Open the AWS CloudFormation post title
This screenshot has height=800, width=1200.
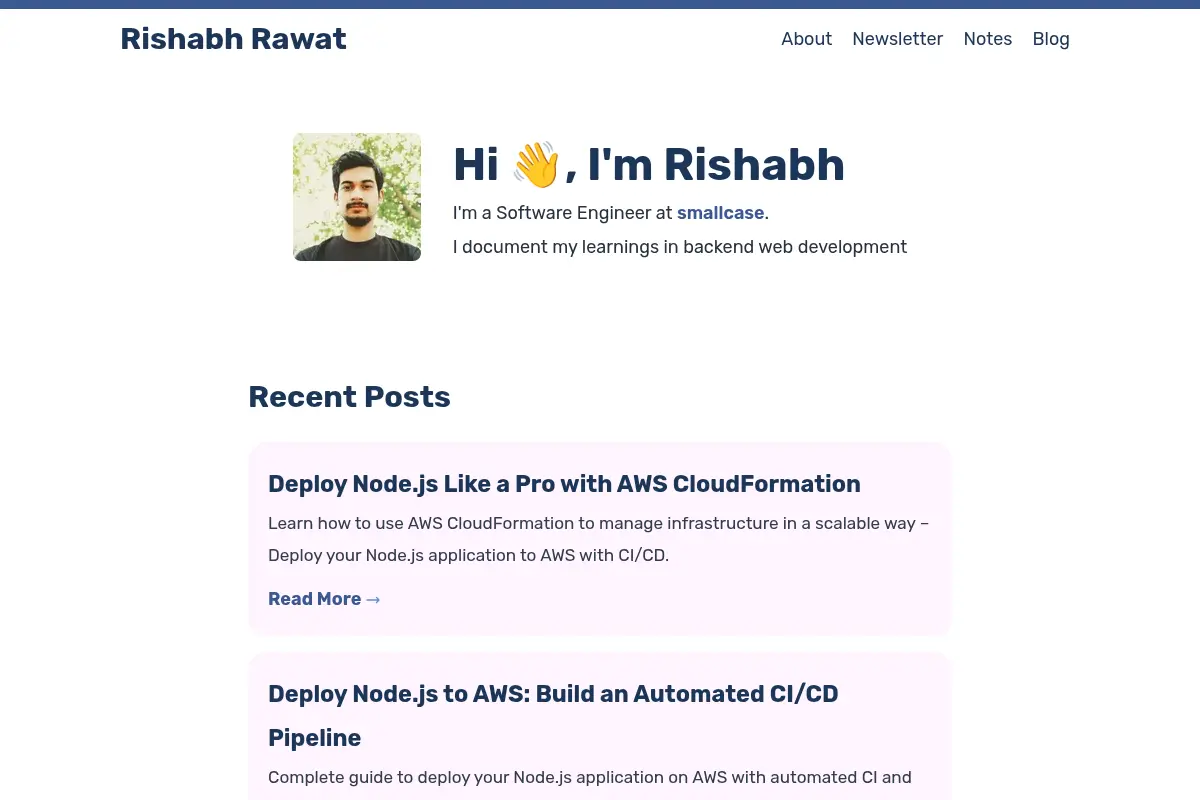(564, 484)
